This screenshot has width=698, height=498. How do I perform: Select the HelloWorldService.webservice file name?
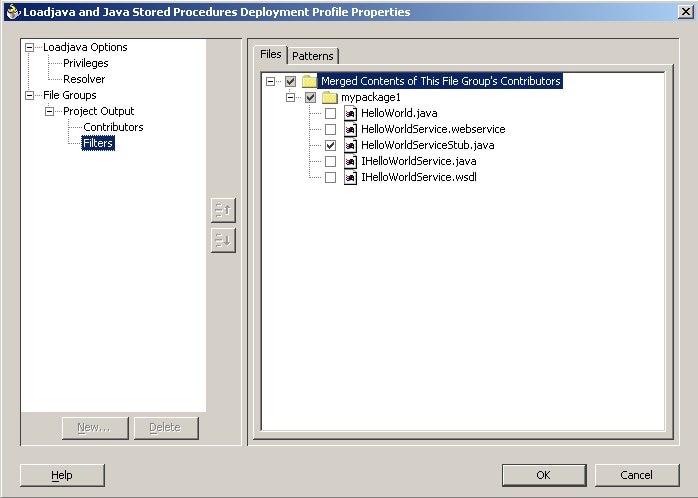[433, 130]
